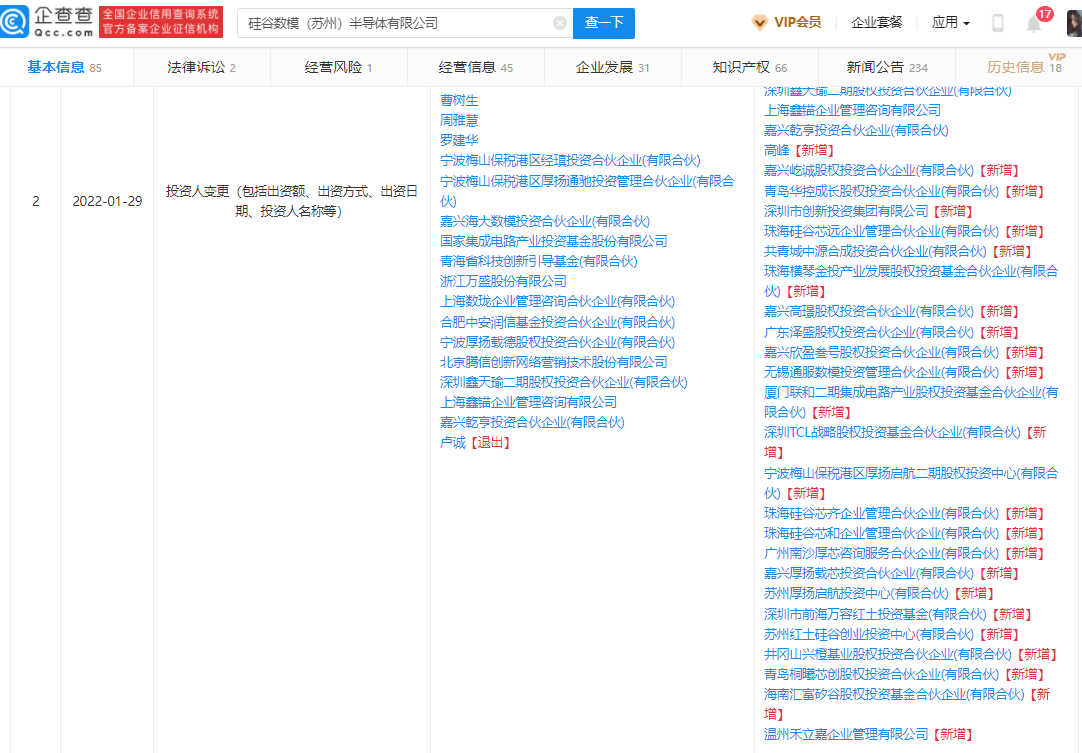Open 苏州厚扬启航投资中心 link

click(x=856, y=594)
